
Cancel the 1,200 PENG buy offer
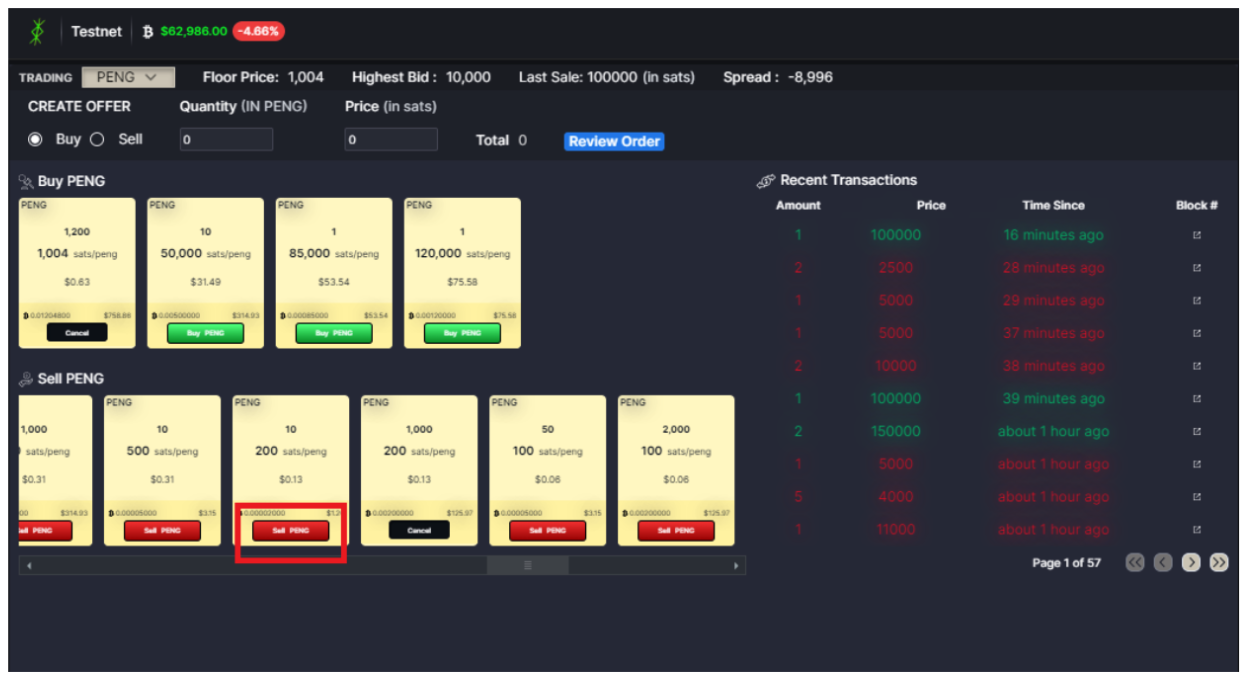(x=77, y=333)
